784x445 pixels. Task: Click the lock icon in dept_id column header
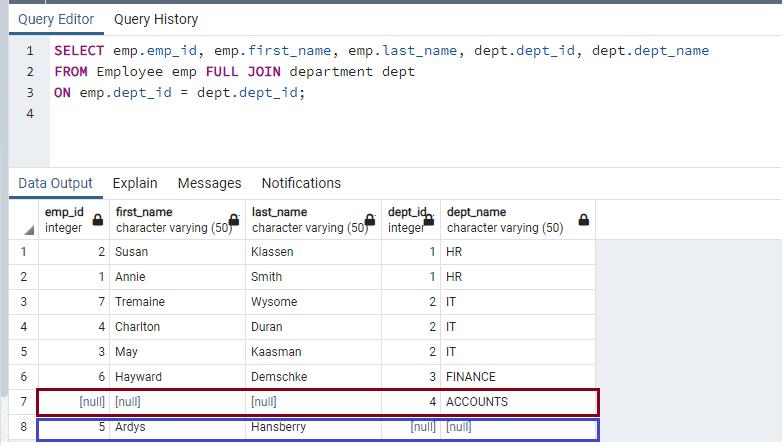point(432,220)
